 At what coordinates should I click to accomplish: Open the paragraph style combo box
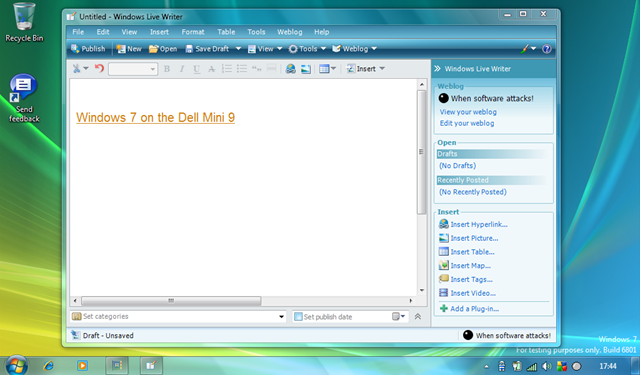pos(133,69)
